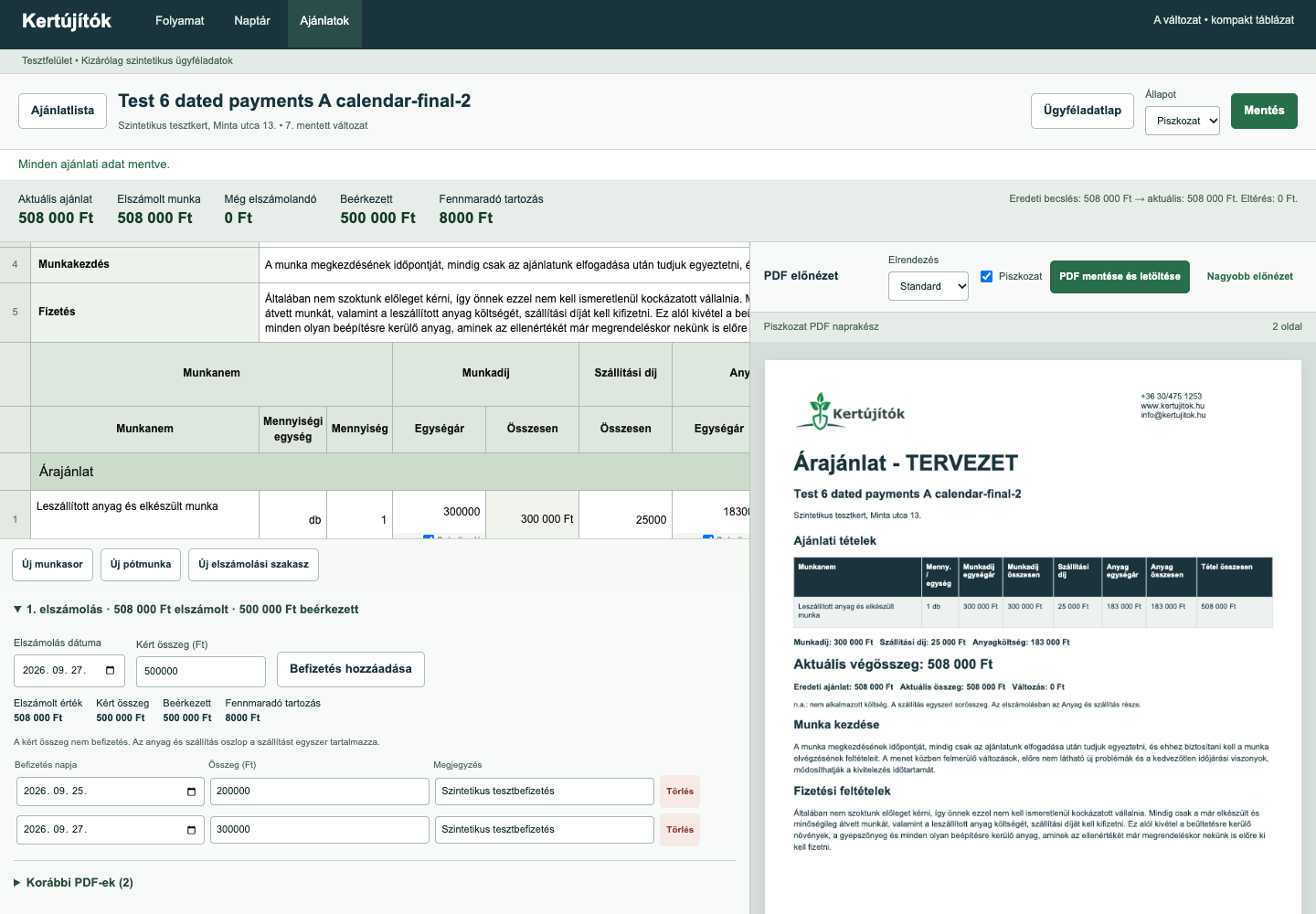Open the Elrendezés Standard dropdown

929,286
